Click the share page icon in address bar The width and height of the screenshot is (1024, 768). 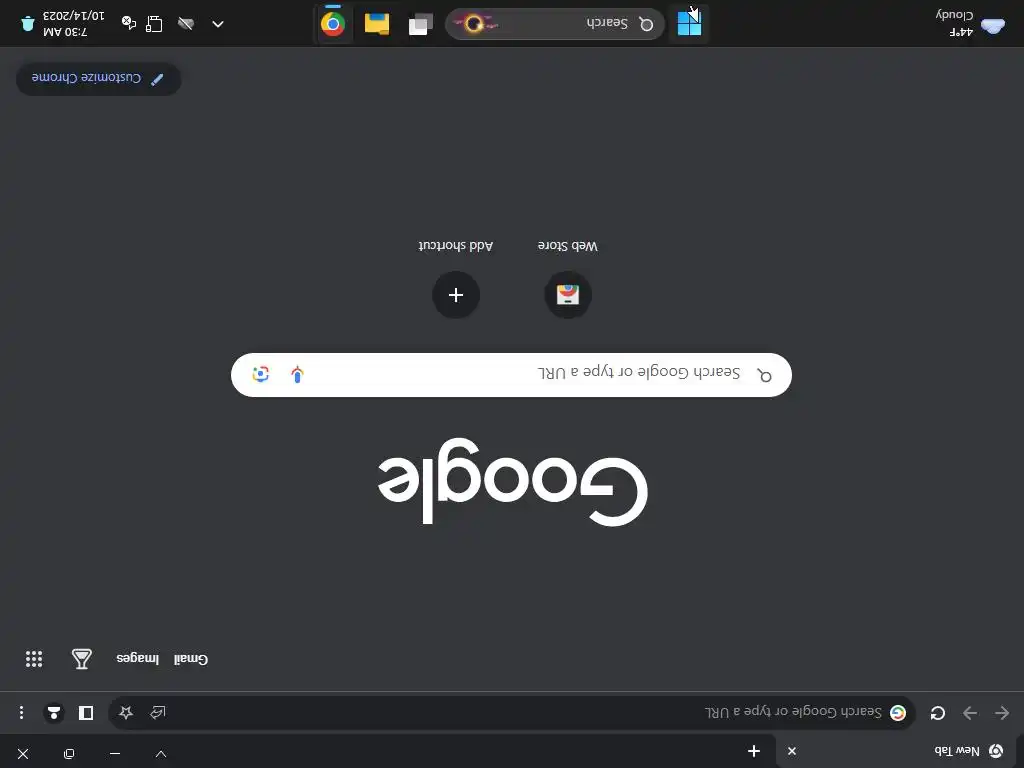(157, 712)
